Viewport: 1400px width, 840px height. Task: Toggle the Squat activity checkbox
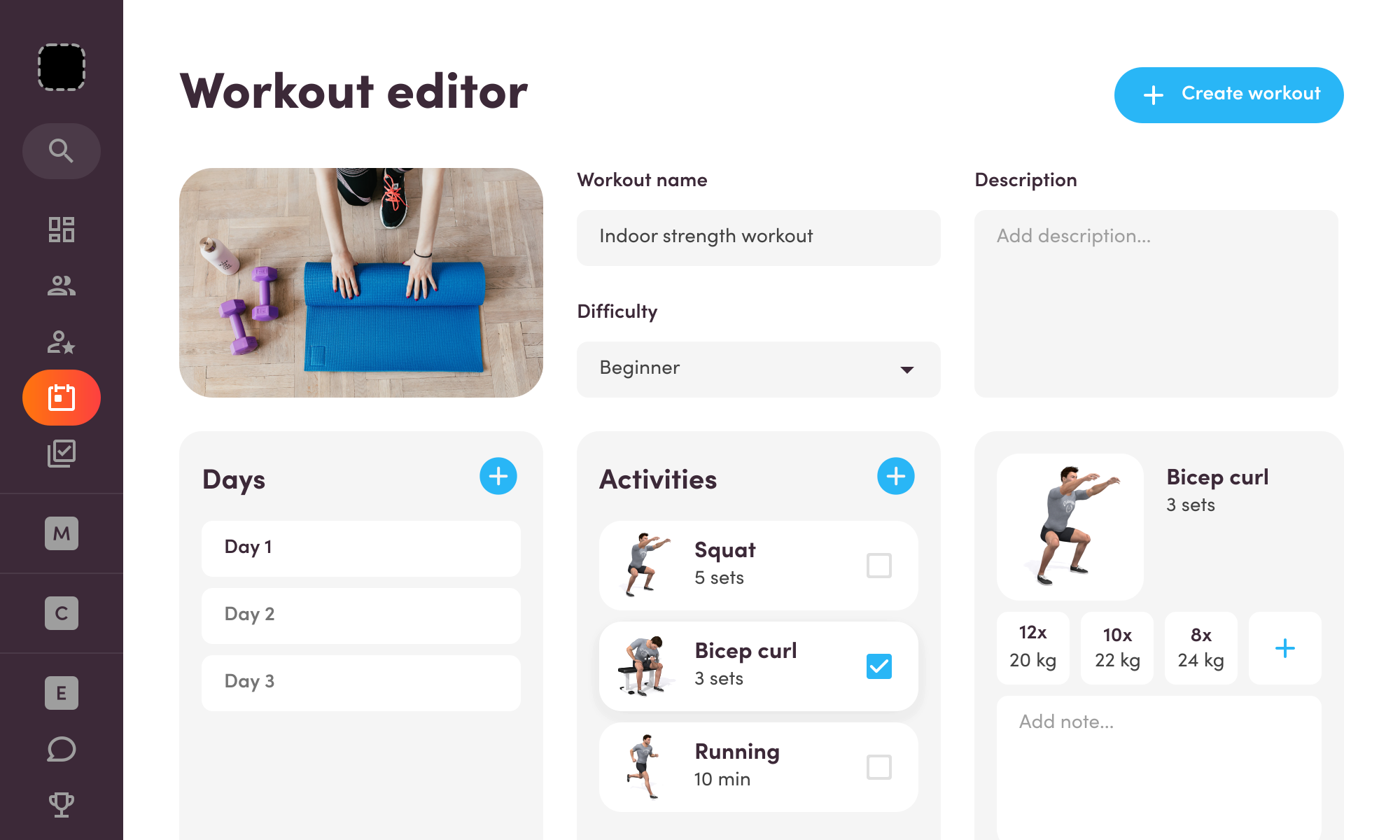[877, 563]
